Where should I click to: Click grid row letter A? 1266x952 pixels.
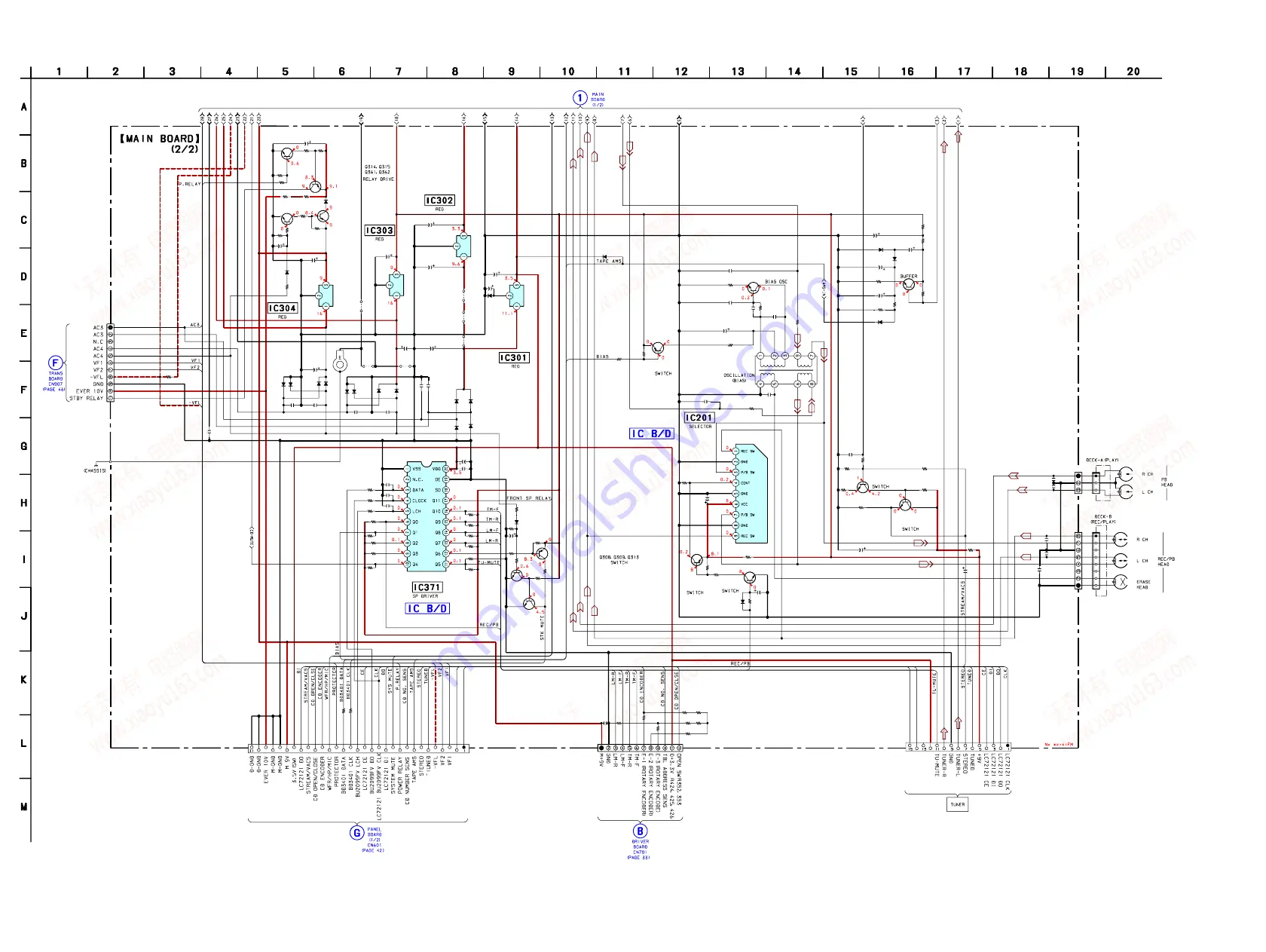(x=23, y=107)
